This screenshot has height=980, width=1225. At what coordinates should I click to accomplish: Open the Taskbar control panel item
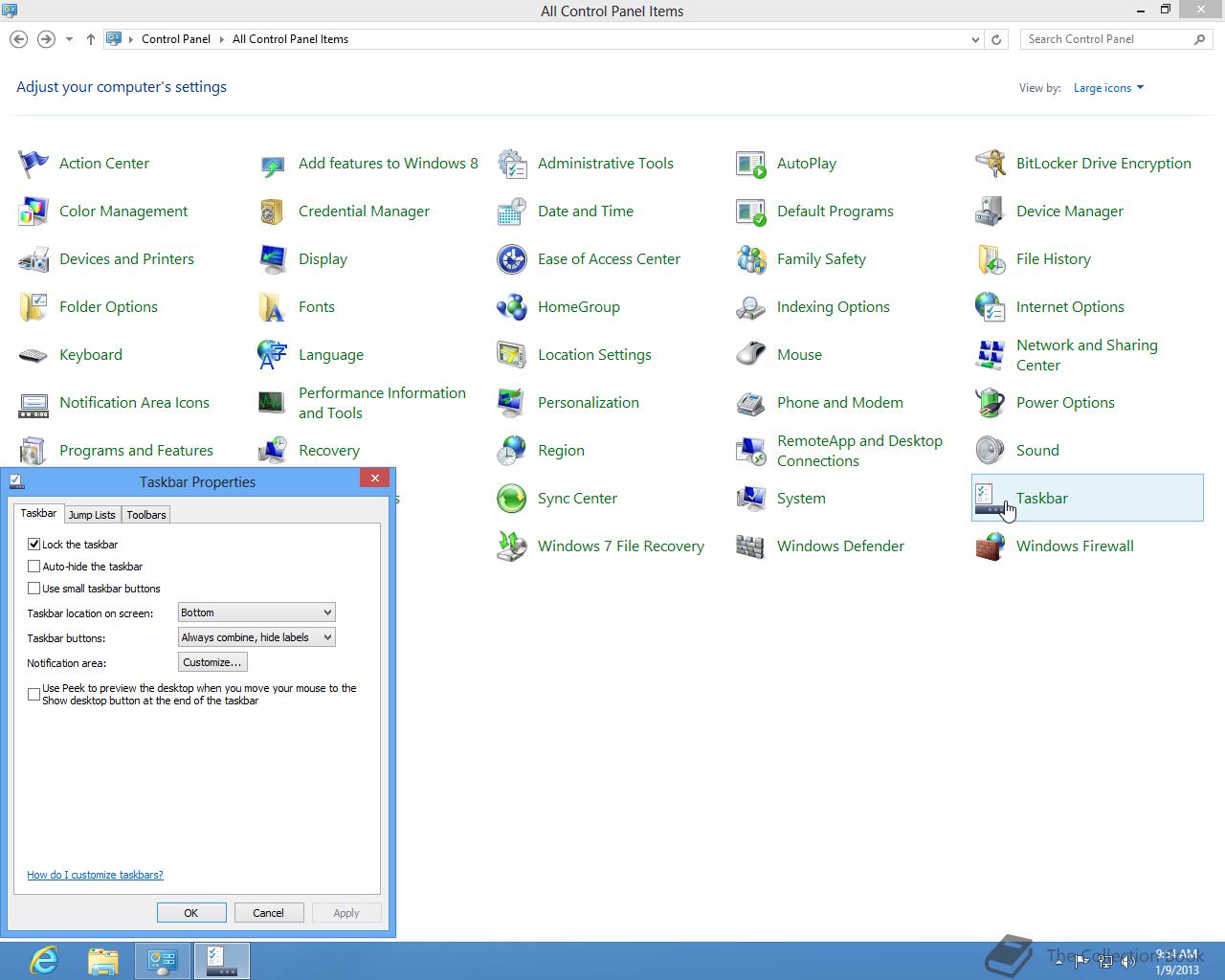tap(1087, 498)
